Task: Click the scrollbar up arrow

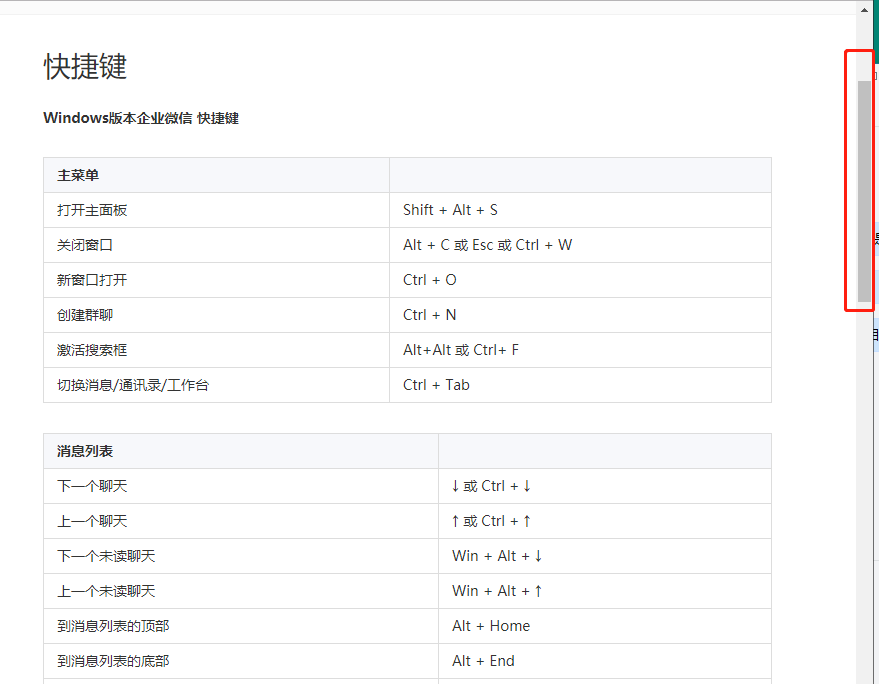Action: click(x=864, y=10)
